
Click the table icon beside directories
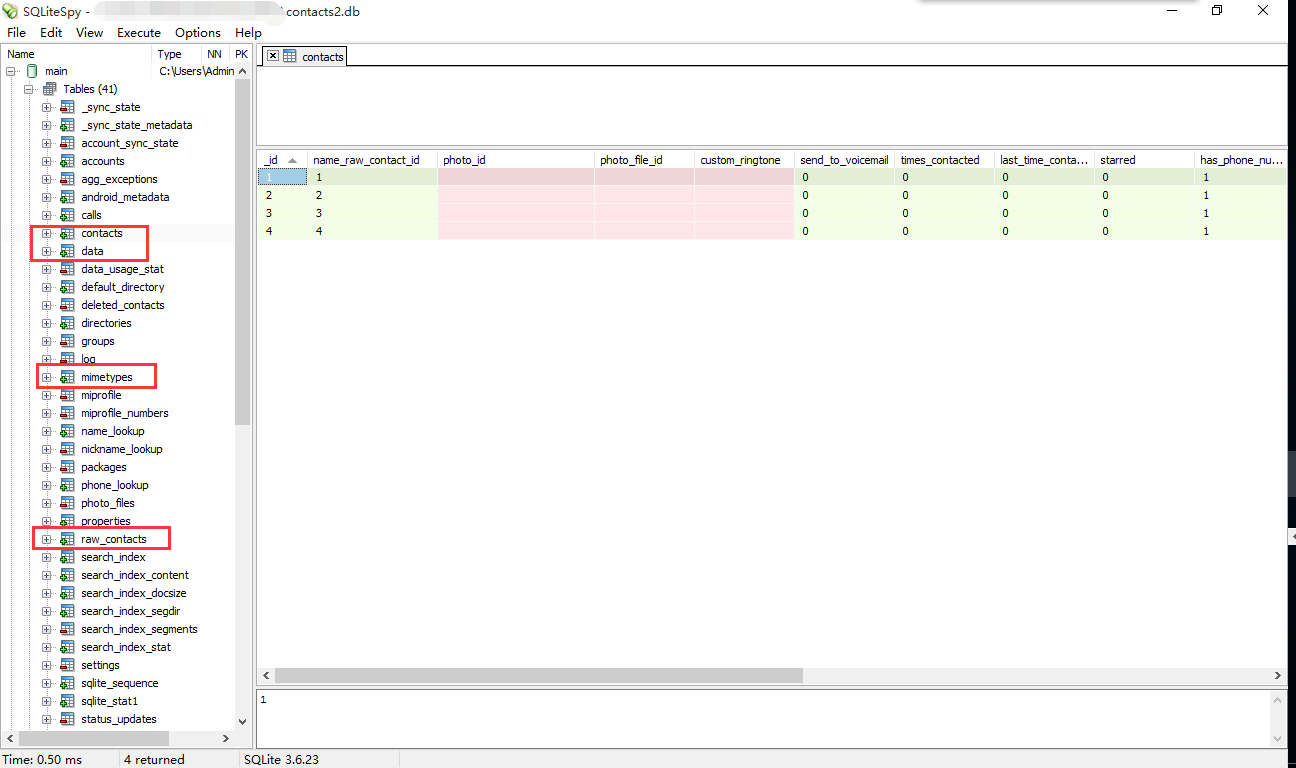point(67,323)
